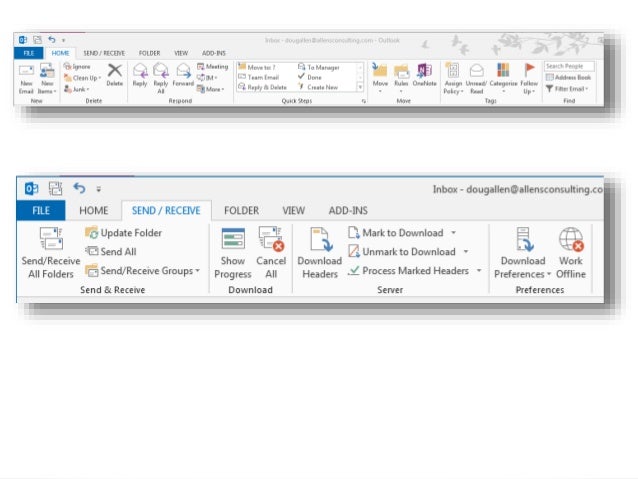Toggle Unread/Read
This screenshot has height=479, width=638.
click(476, 79)
